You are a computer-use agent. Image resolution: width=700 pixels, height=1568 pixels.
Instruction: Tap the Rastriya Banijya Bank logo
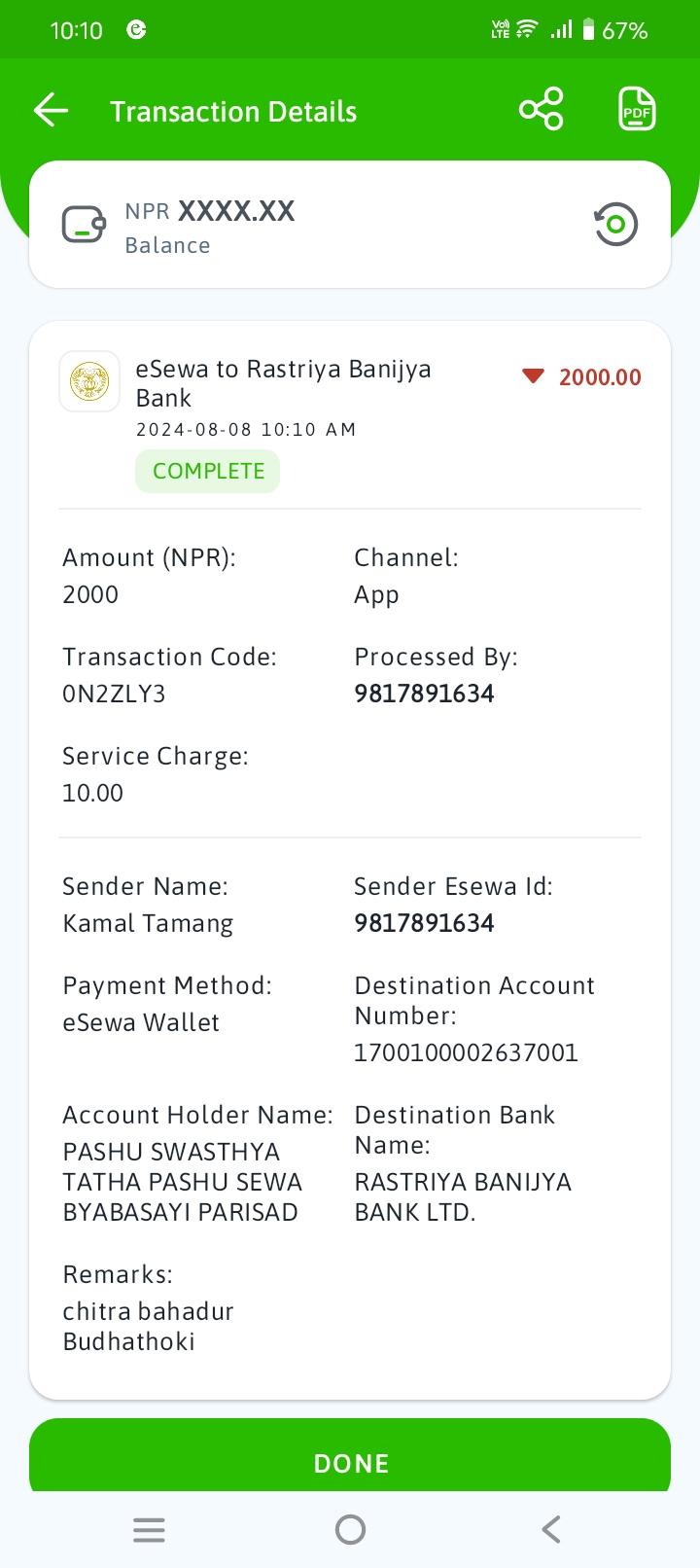pyautogui.click(x=89, y=381)
